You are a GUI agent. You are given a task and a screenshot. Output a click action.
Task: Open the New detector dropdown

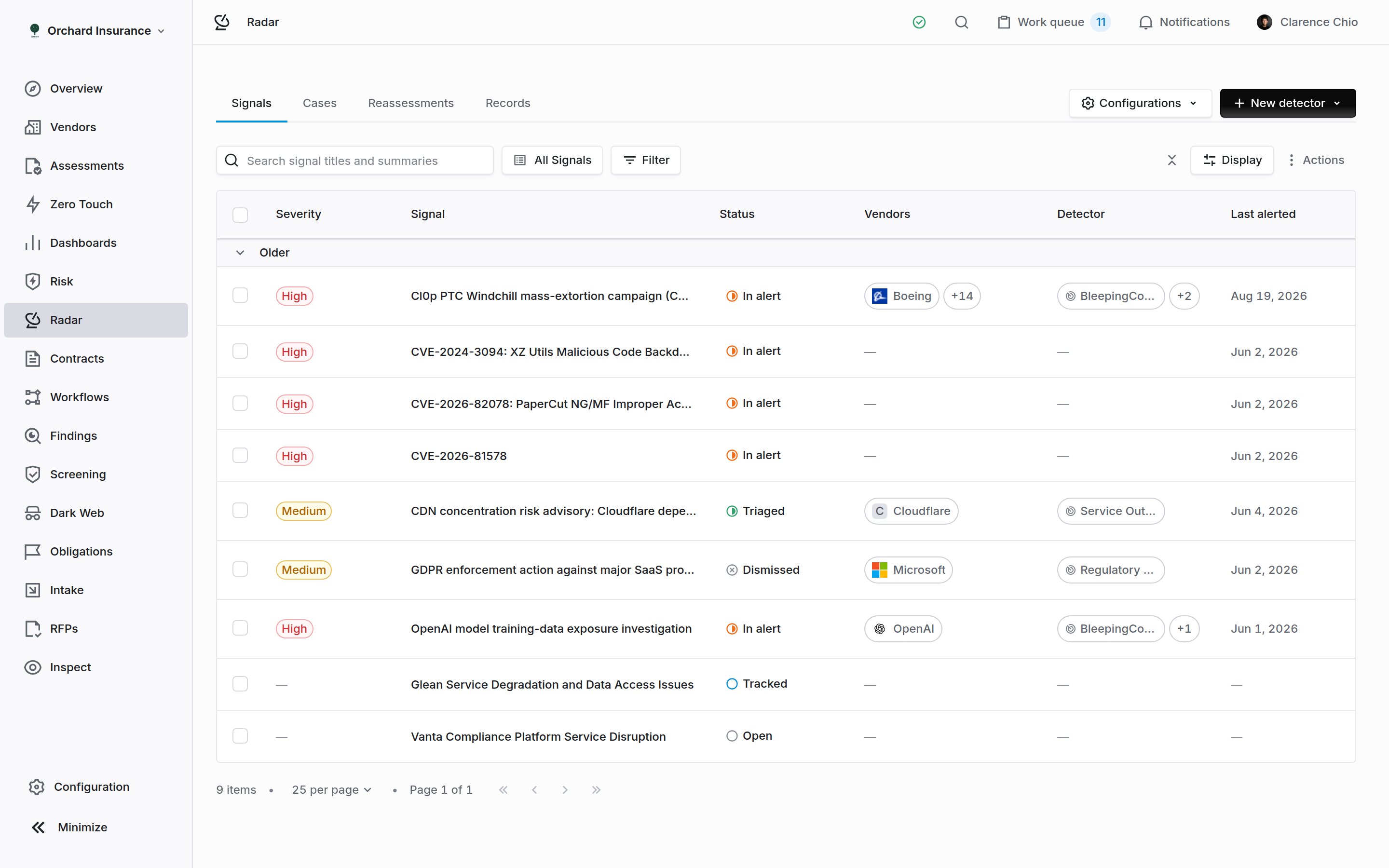click(1287, 103)
